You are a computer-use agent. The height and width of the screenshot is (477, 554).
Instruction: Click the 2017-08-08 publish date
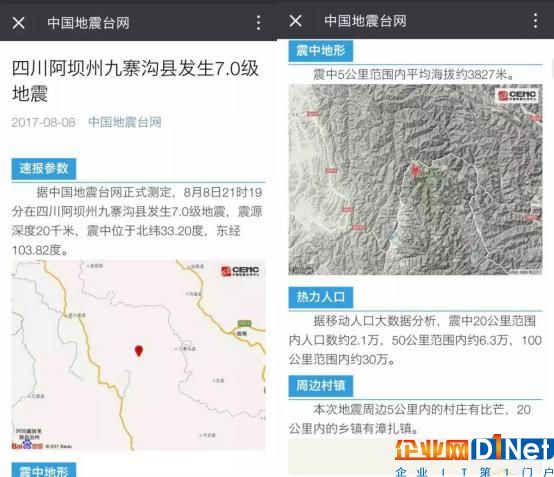tap(43, 122)
